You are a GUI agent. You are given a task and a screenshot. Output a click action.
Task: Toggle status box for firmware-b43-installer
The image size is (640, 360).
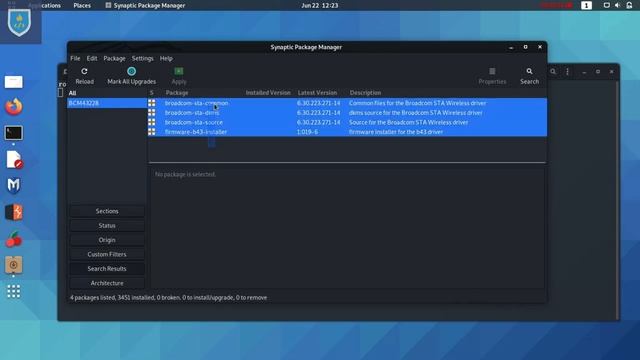click(152, 132)
